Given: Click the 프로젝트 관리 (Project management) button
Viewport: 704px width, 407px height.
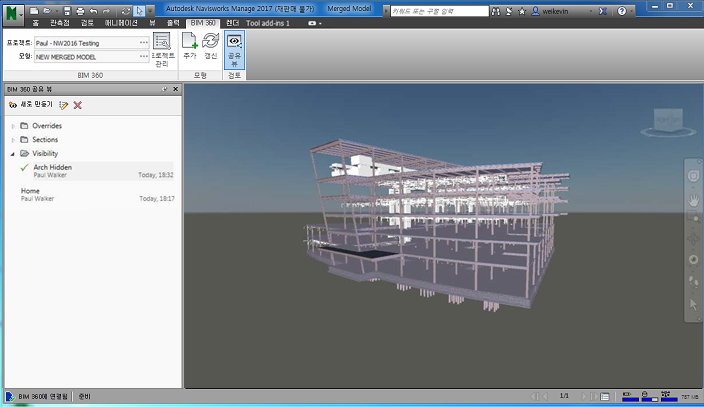Looking at the screenshot, I should (162, 49).
